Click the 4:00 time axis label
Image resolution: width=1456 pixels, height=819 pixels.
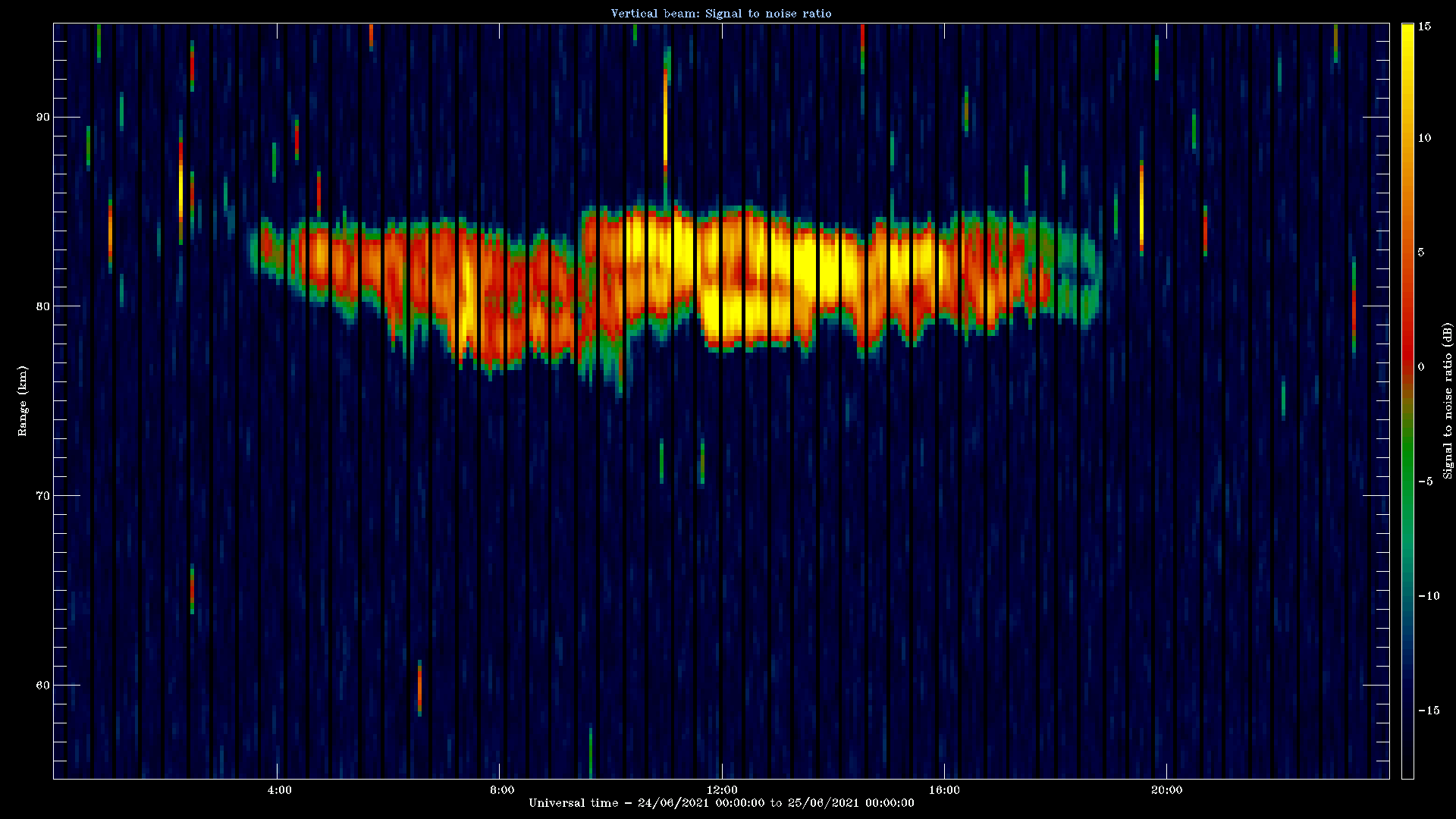(280, 790)
